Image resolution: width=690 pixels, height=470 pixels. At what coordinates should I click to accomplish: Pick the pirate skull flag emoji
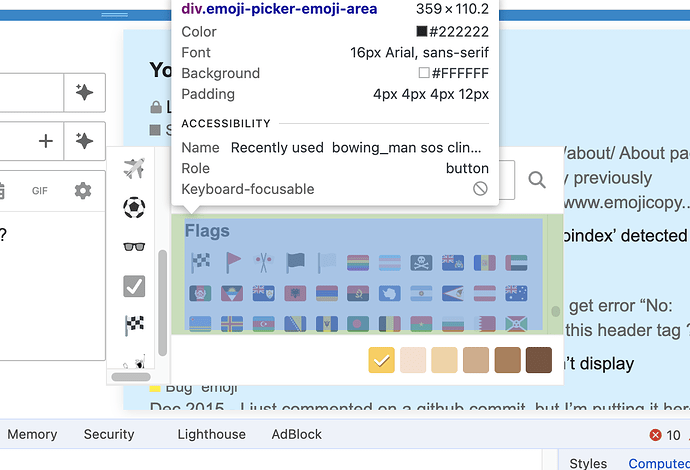421,263
